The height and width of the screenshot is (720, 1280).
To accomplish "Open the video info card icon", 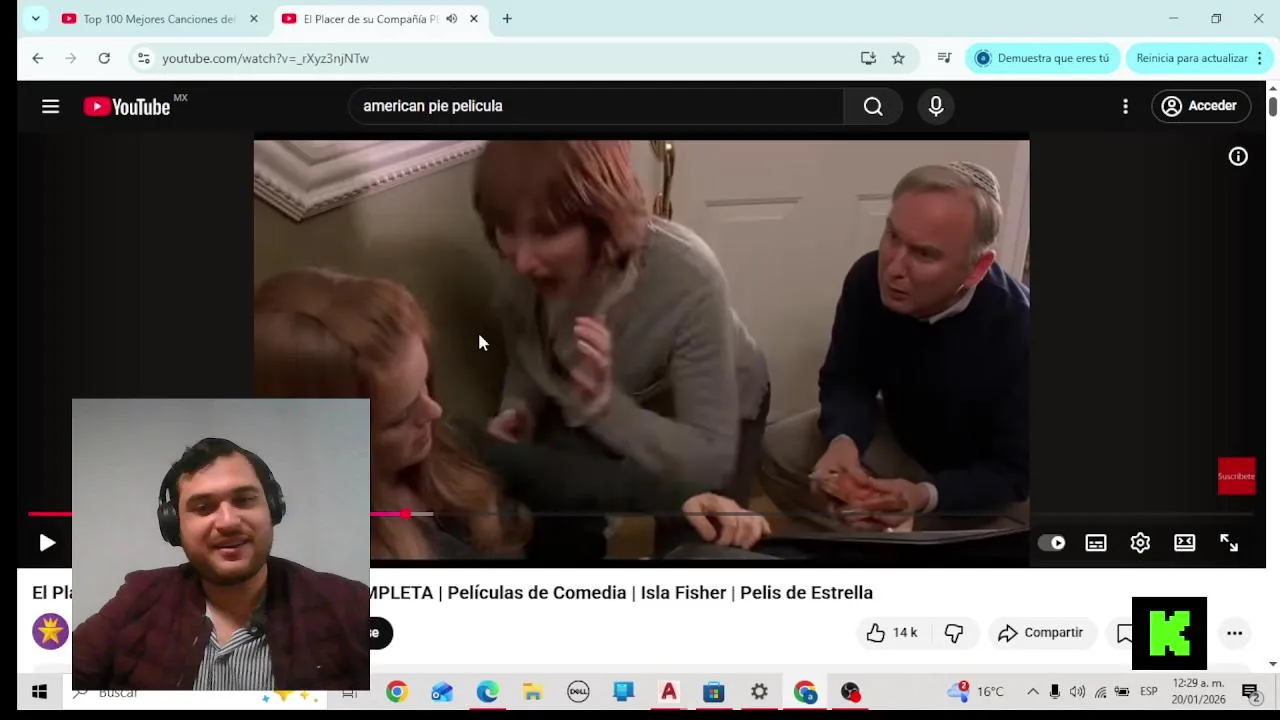I will [1238, 156].
